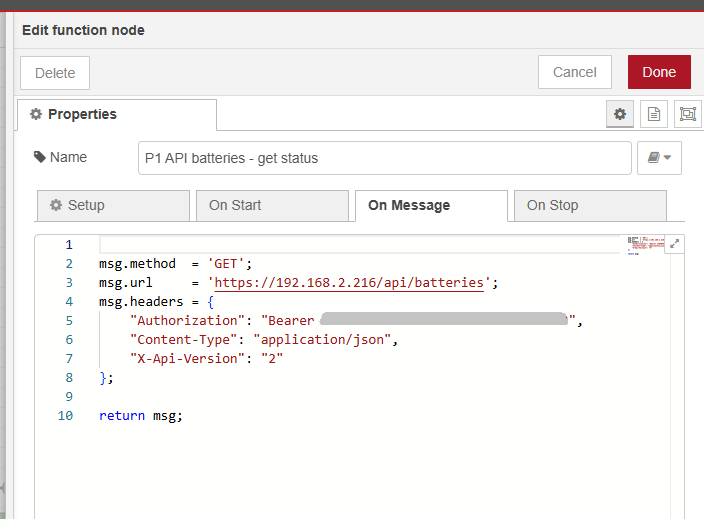Screen dimensions: 704x519
Task: Switch to the Setup tab
Action: click(113, 205)
